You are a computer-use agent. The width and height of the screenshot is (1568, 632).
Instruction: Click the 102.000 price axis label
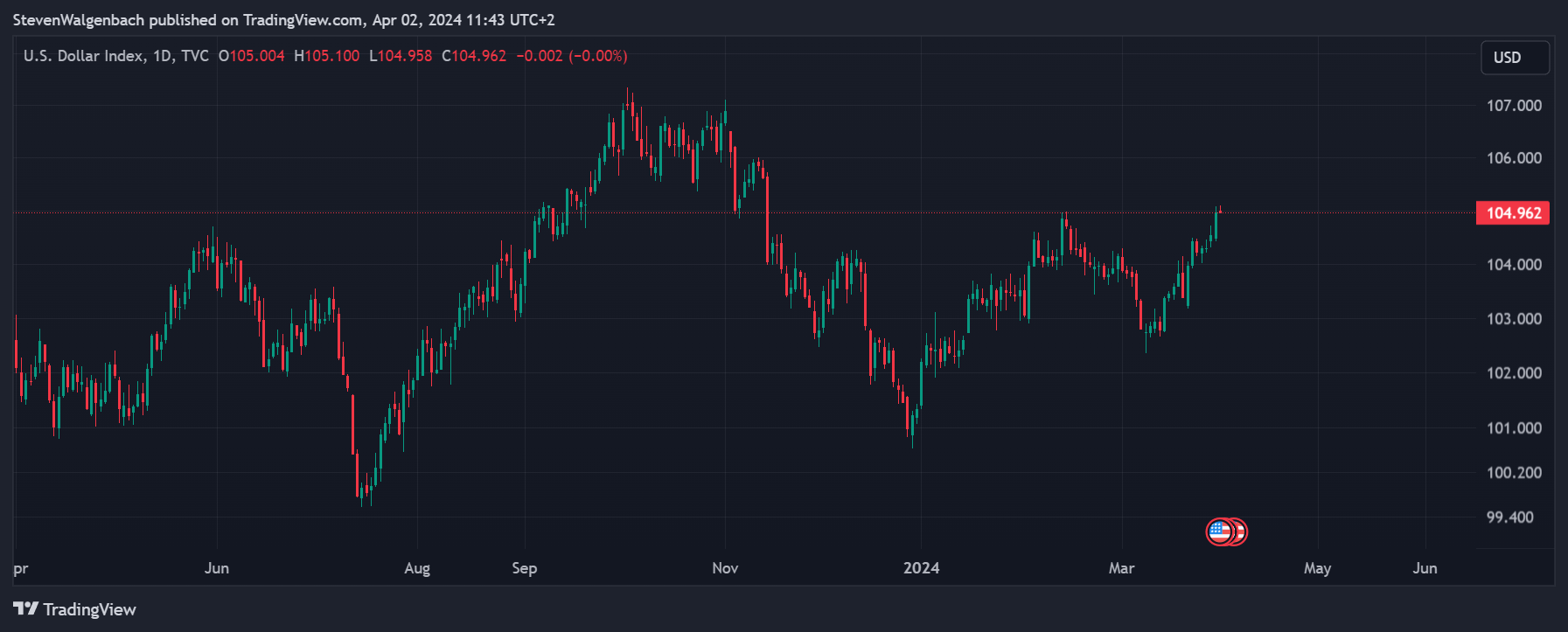(x=1515, y=373)
